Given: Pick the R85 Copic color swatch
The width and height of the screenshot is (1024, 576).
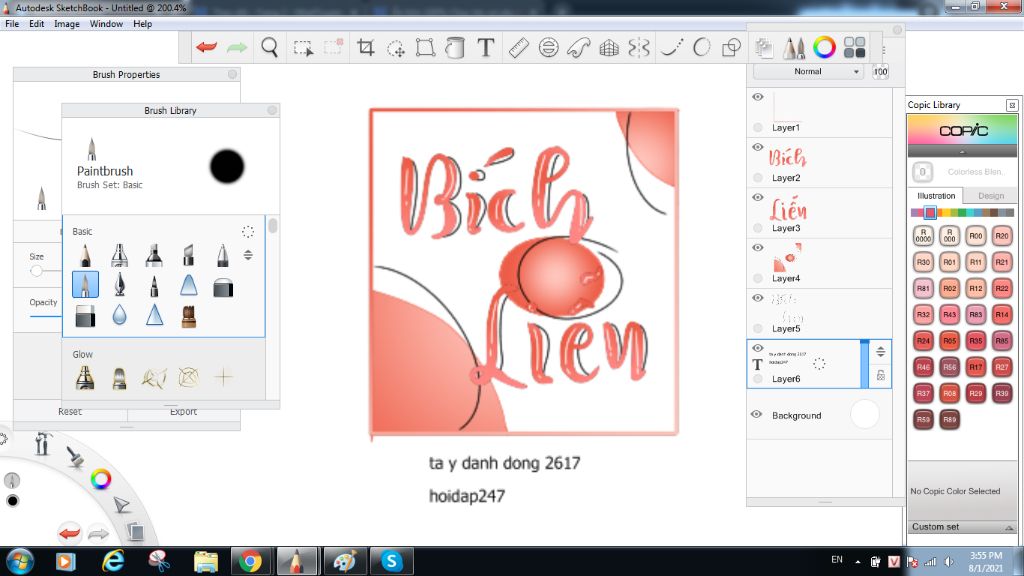Looking at the screenshot, I should pyautogui.click(x=1002, y=340).
